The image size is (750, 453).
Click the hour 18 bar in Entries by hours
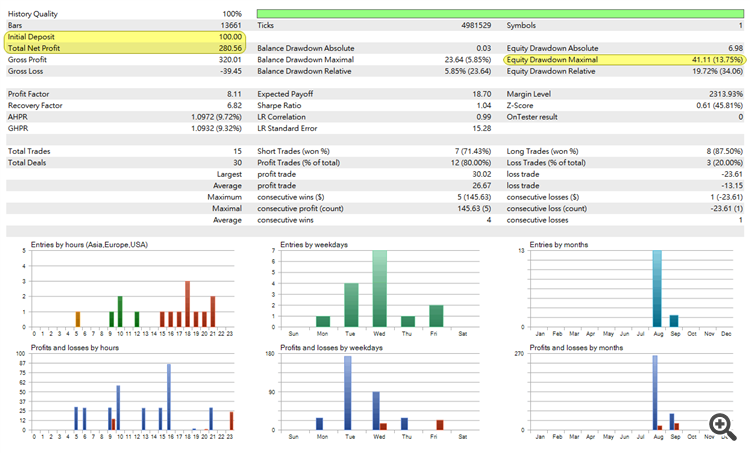click(x=188, y=304)
